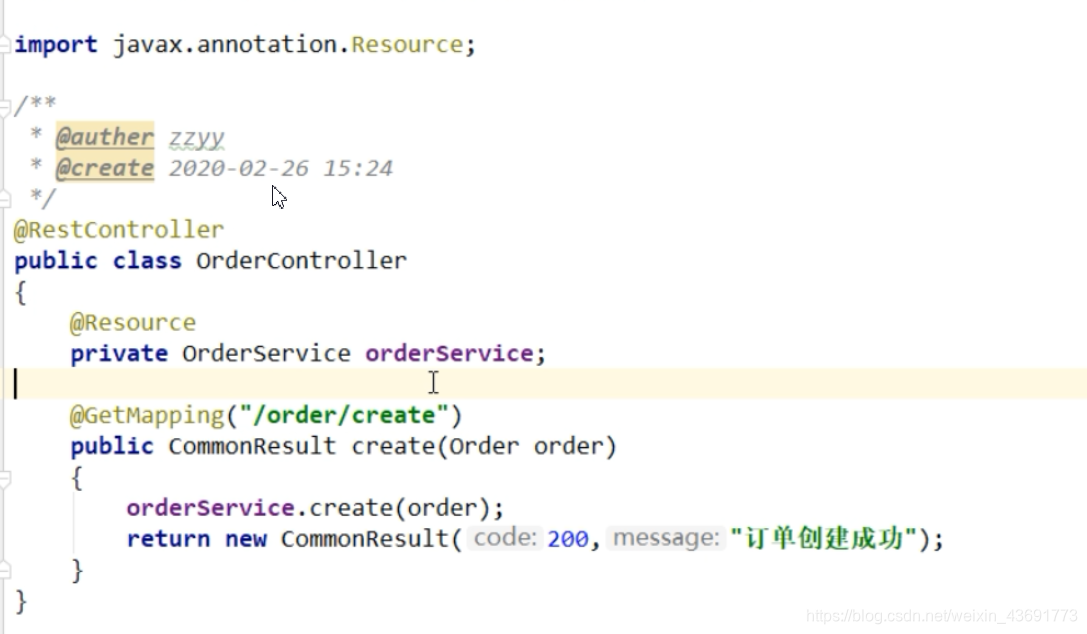Click create(order) in the method call
Viewport: 1087px width, 634px height.
point(400,509)
